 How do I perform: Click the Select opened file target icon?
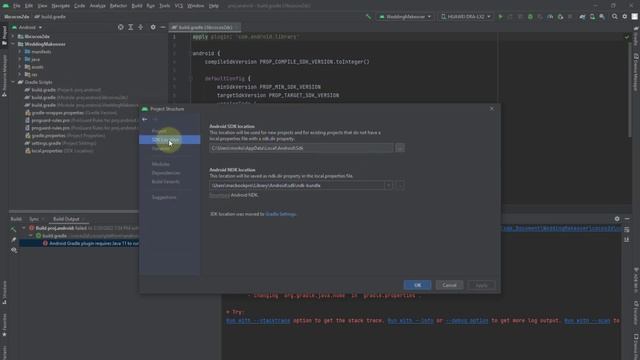click(x=120, y=27)
